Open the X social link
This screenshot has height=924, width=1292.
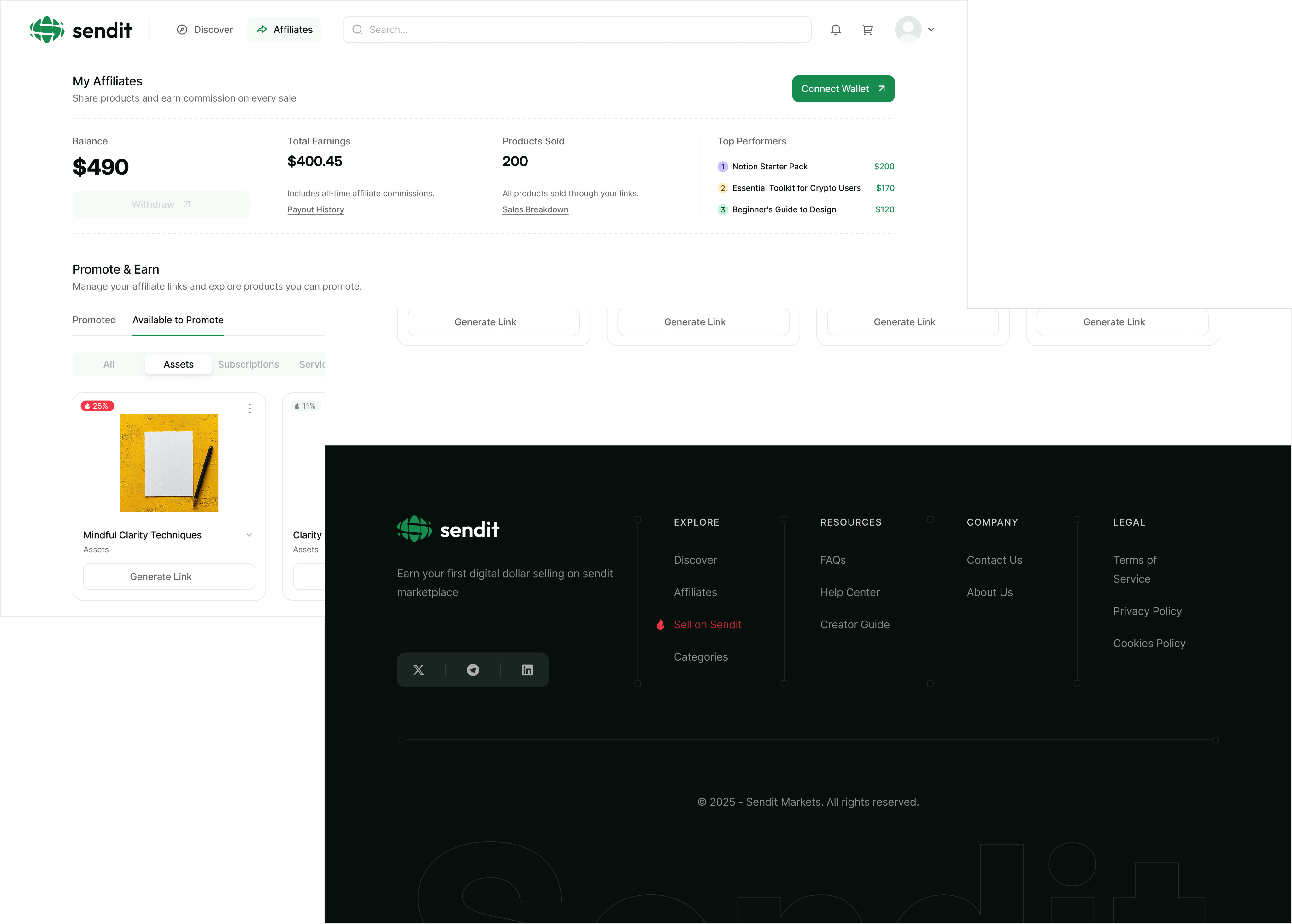(419, 670)
